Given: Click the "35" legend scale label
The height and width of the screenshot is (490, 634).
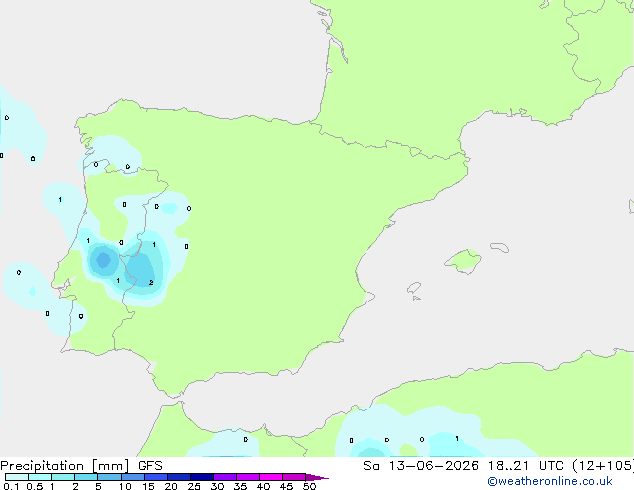Looking at the screenshot, I should (240, 486).
